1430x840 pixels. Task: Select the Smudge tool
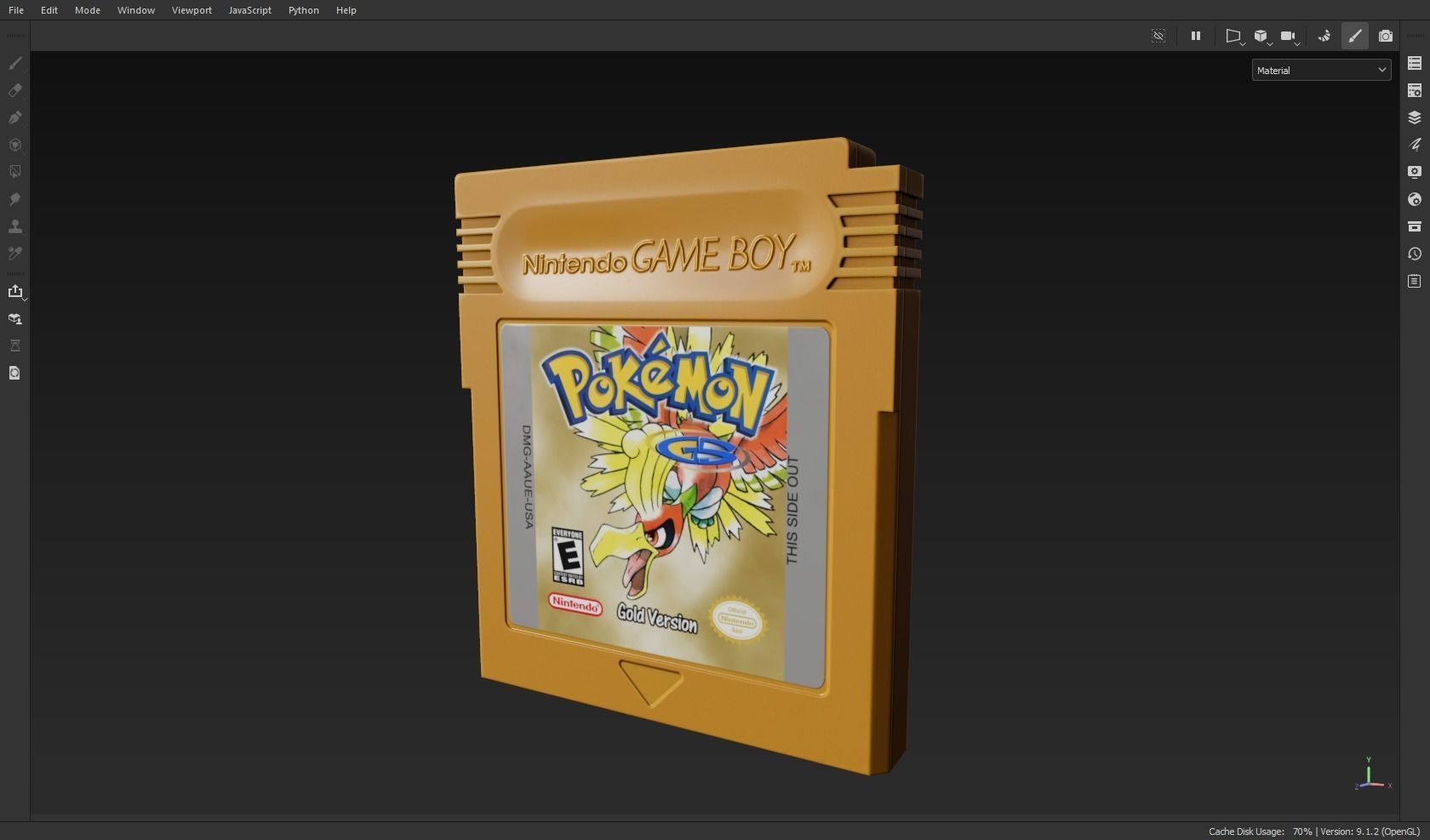coord(15,199)
